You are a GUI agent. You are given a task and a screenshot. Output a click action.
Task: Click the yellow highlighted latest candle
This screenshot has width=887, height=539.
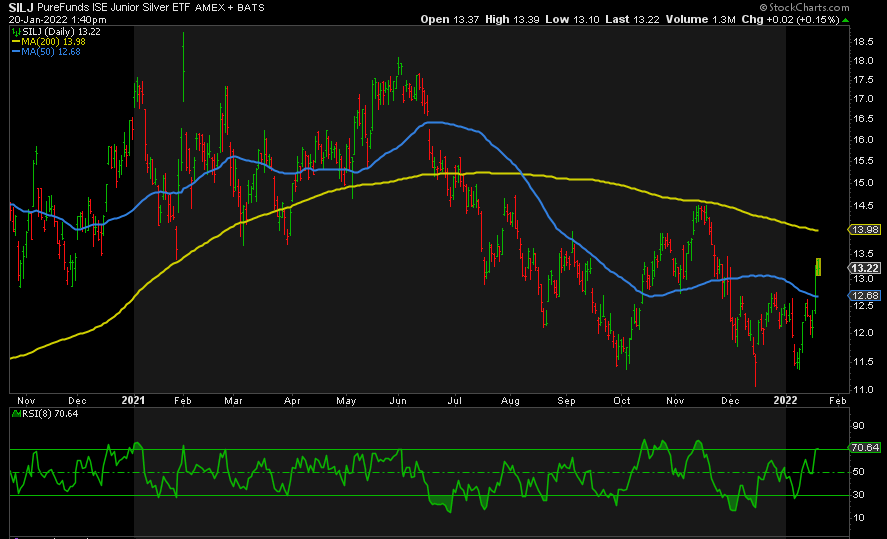point(818,267)
